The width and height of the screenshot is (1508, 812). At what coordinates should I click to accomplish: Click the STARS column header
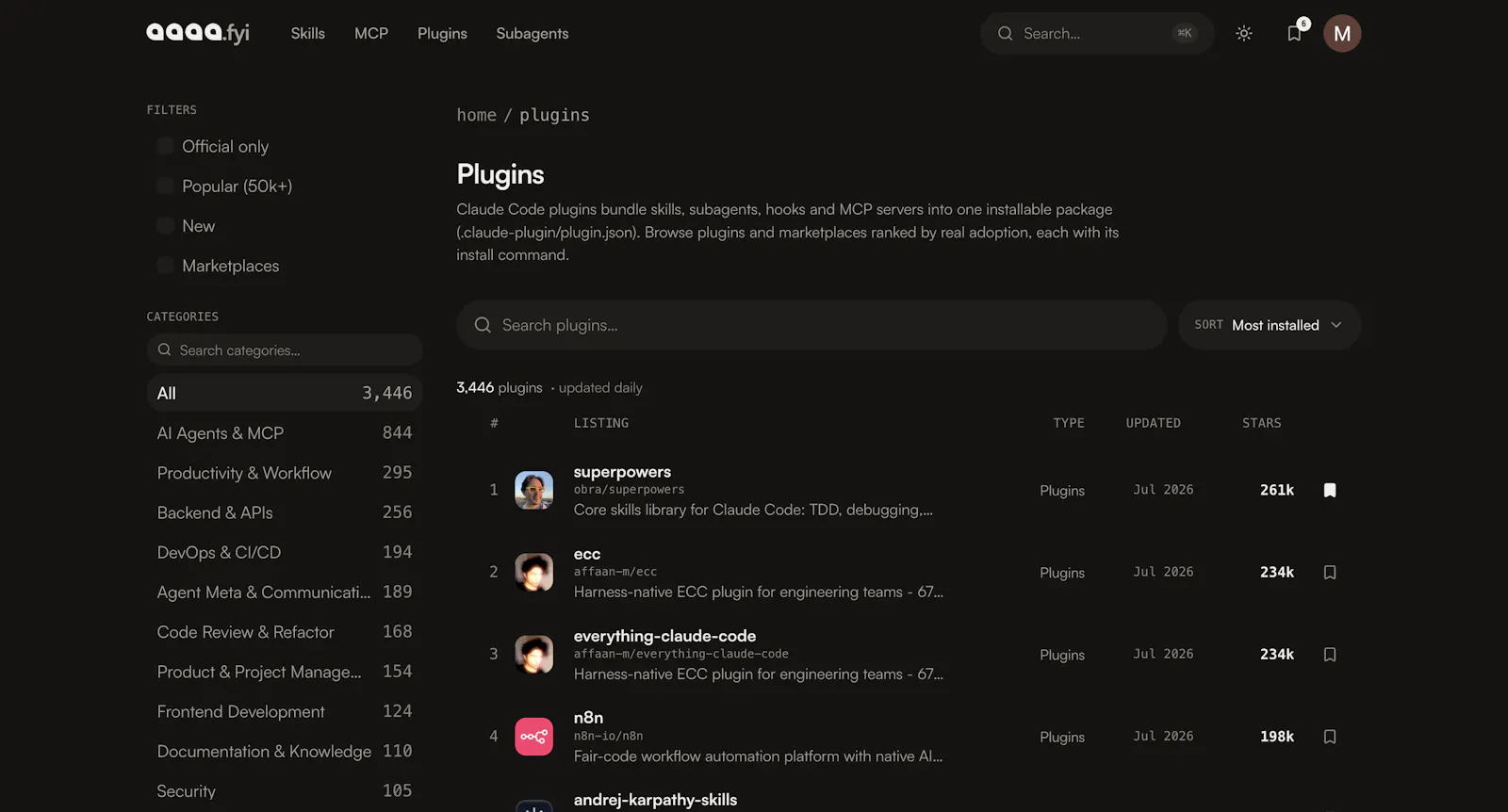(x=1262, y=423)
